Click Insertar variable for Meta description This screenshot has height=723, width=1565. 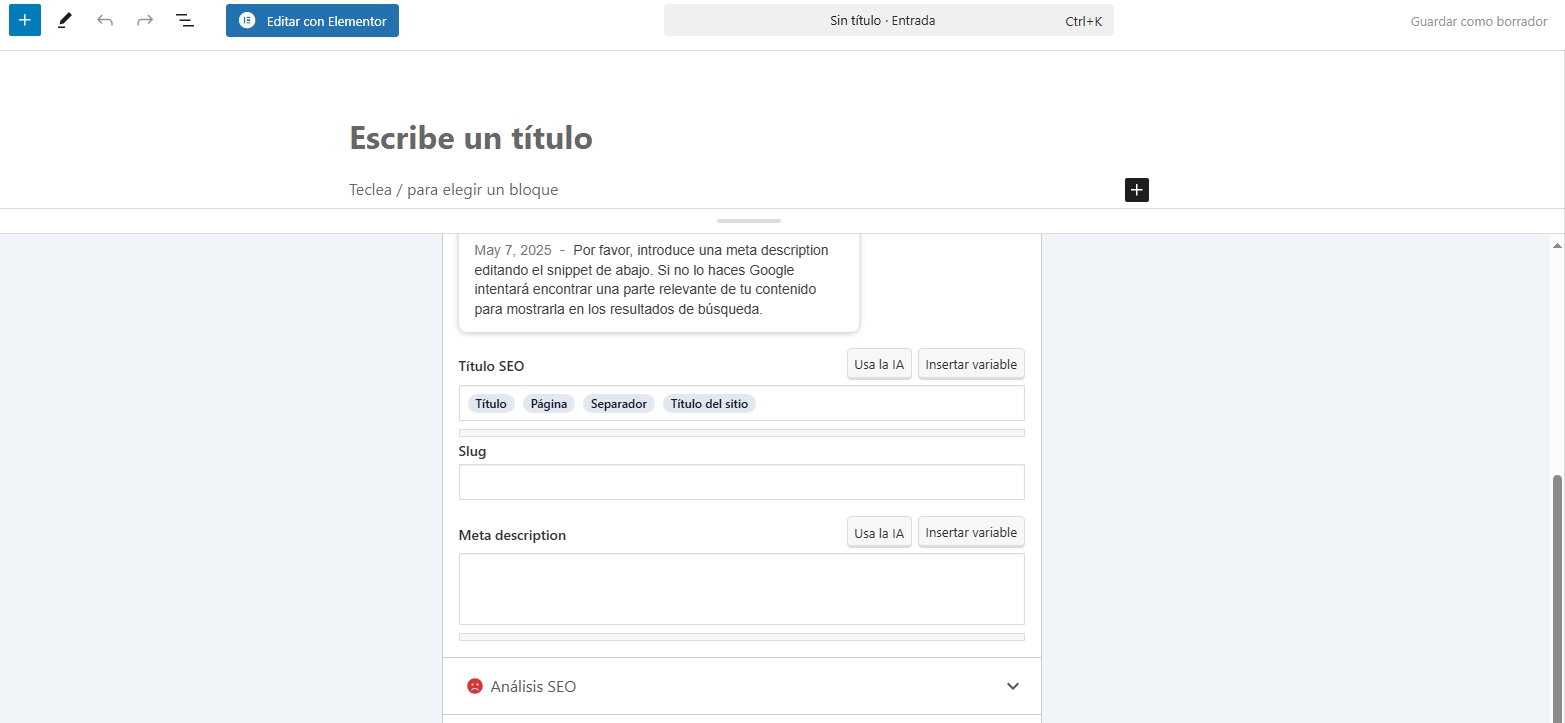pos(971,533)
